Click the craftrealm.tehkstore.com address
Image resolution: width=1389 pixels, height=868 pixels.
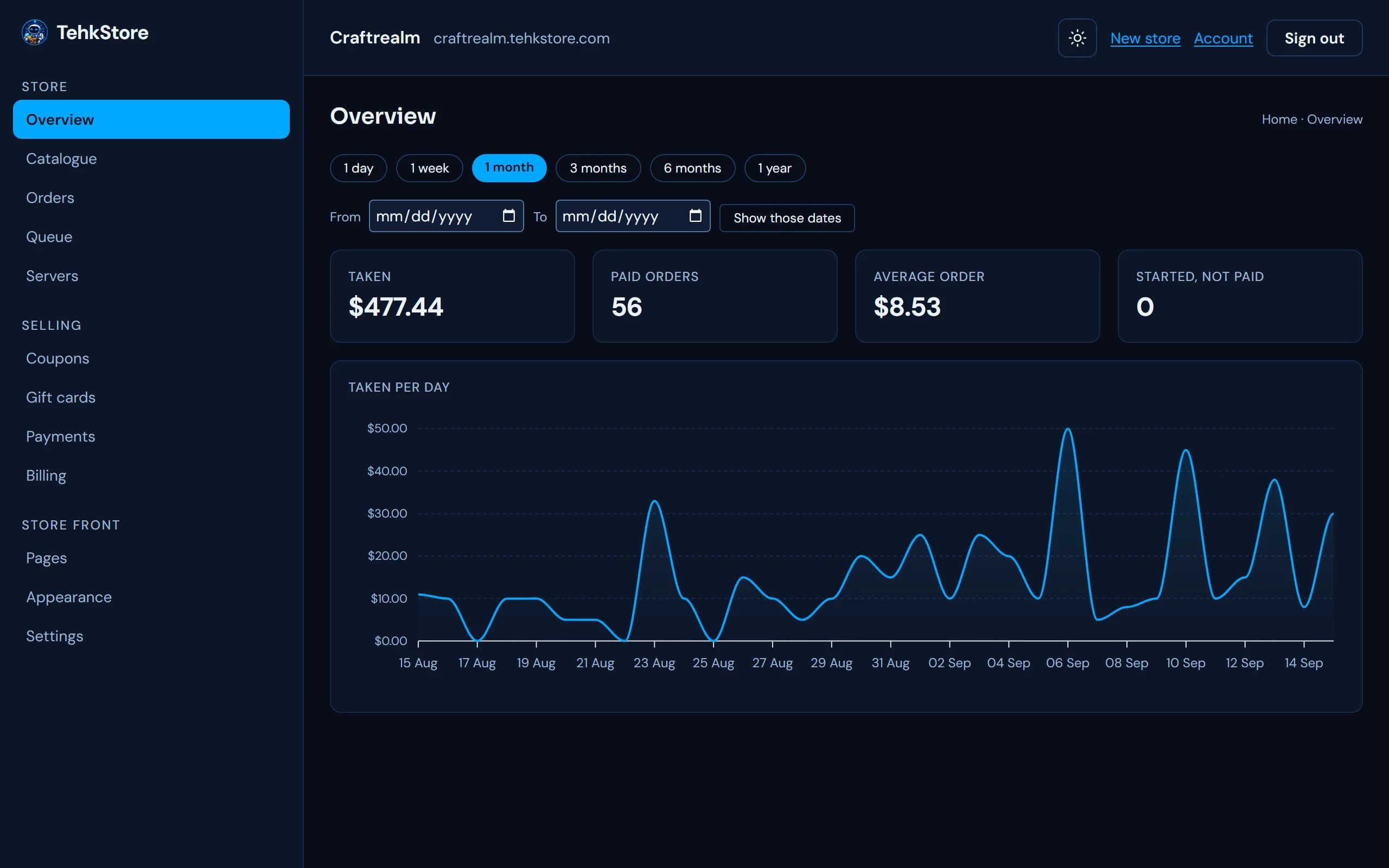coord(521,39)
